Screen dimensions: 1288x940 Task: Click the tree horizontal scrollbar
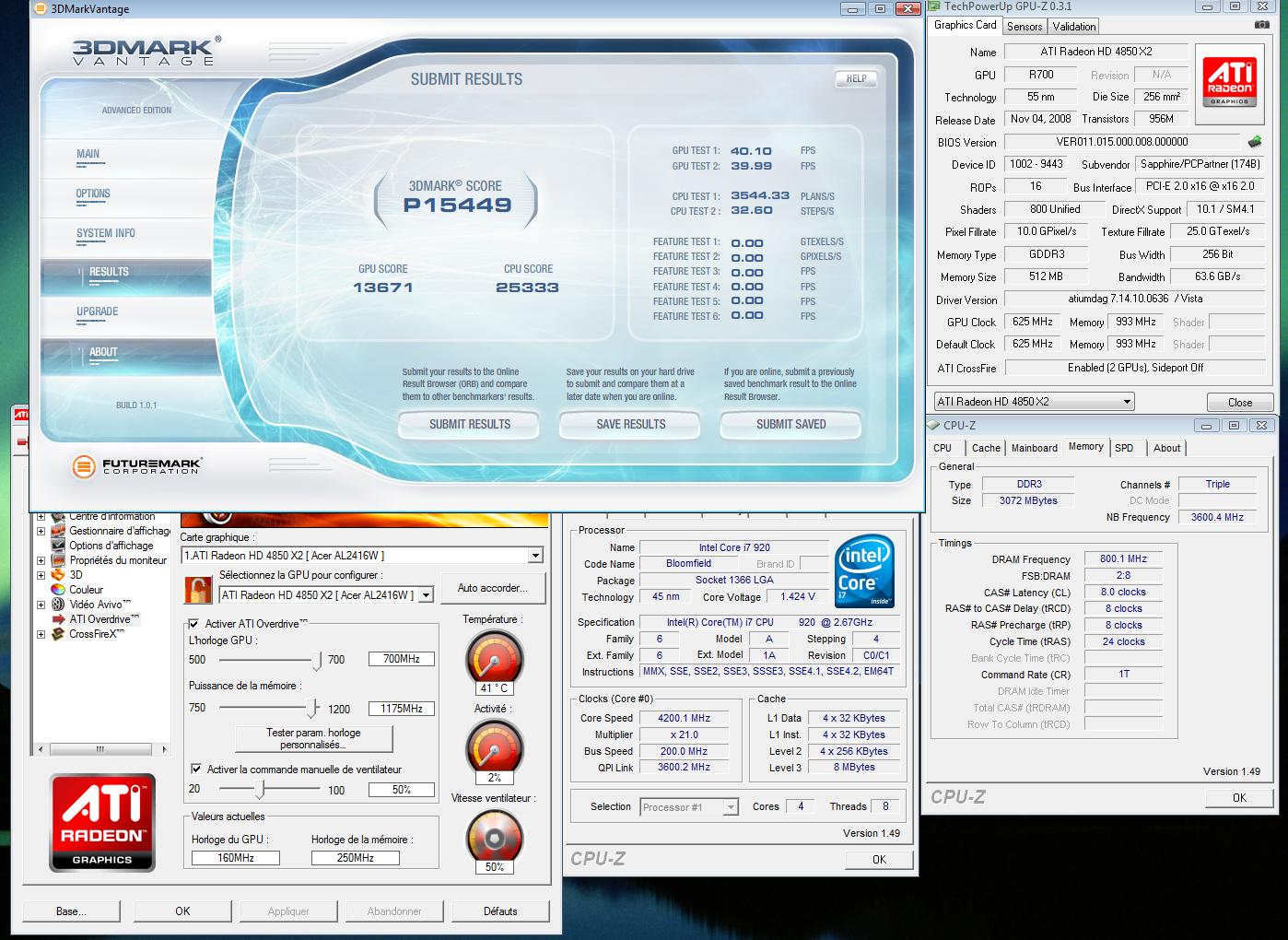[101, 749]
